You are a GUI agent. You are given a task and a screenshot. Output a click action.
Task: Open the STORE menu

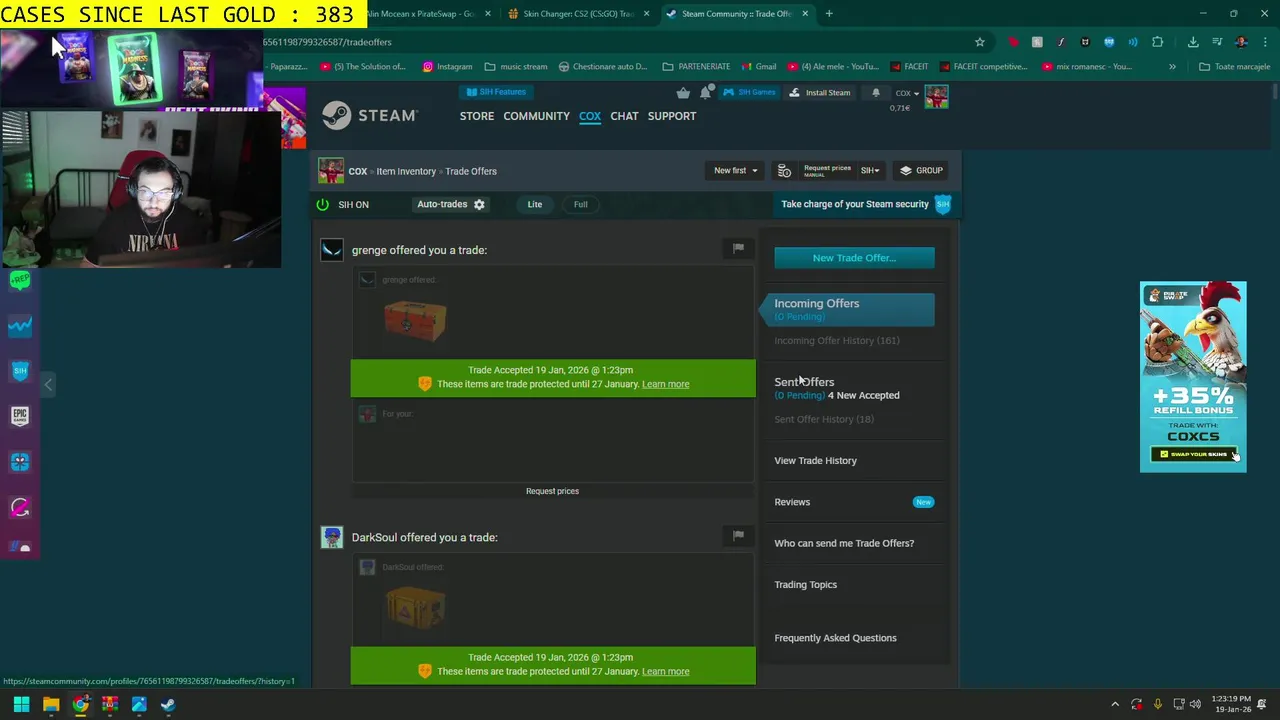tap(477, 116)
